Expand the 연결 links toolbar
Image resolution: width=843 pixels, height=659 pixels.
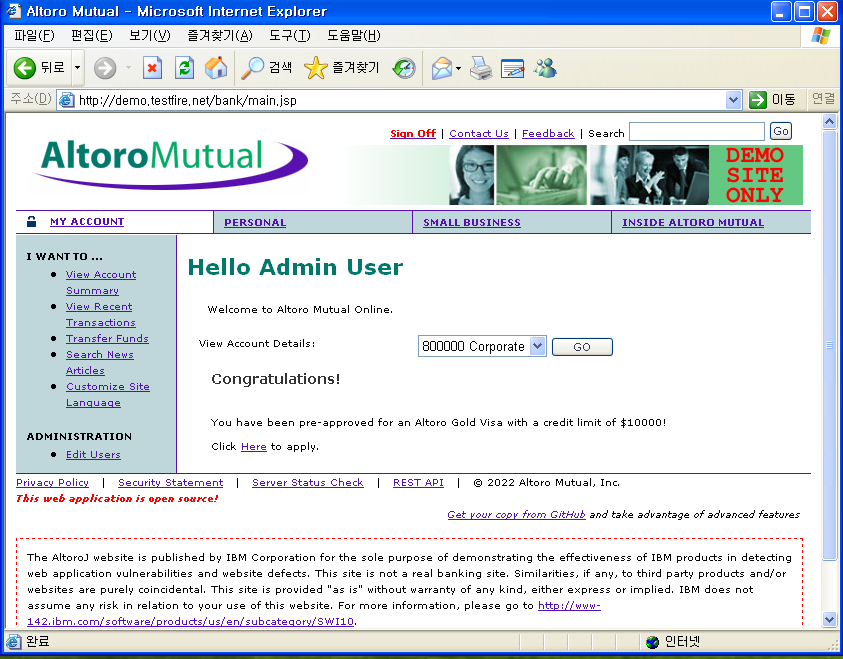(823, 99)
